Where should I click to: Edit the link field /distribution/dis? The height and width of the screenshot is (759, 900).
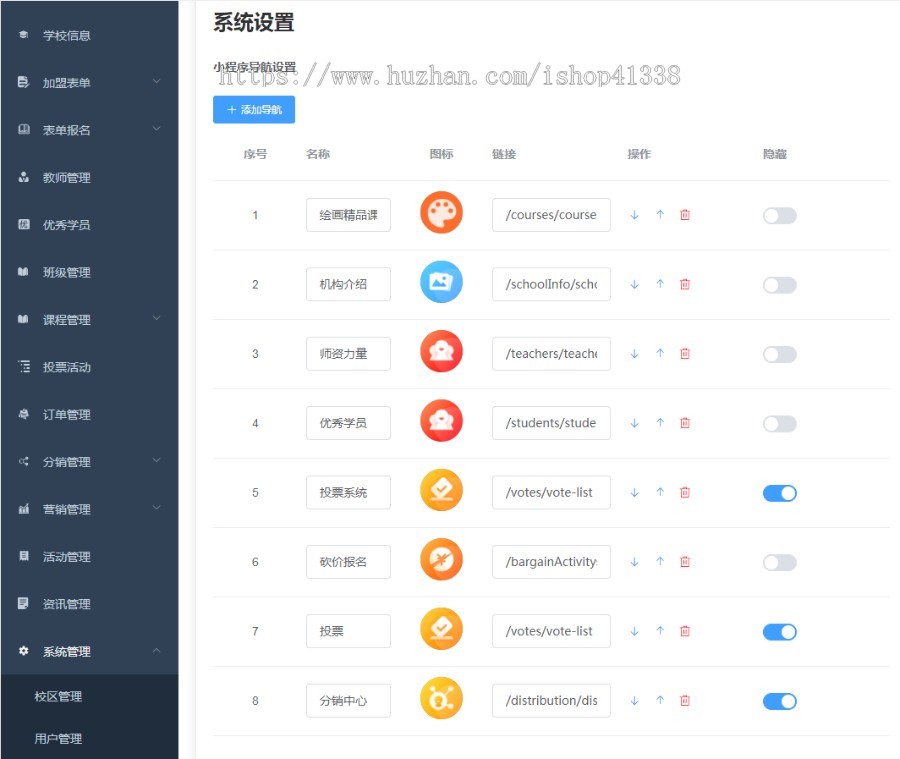551,701
